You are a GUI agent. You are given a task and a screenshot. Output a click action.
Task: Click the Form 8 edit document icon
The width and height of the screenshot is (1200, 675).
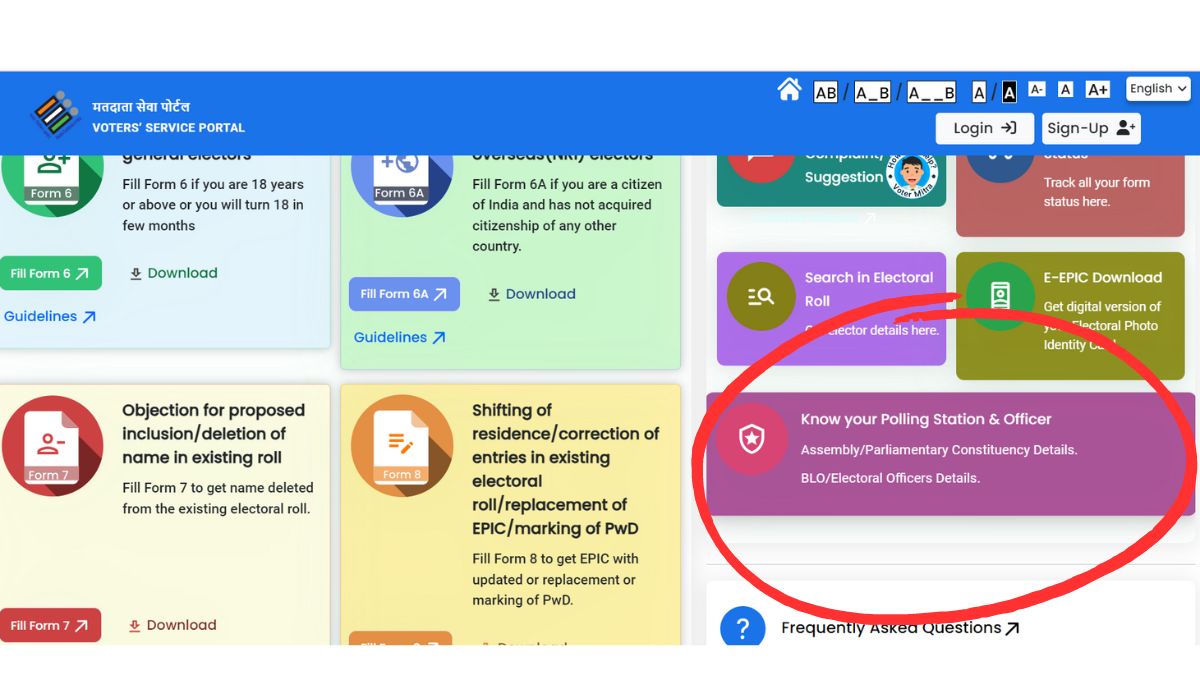point(402,446)
